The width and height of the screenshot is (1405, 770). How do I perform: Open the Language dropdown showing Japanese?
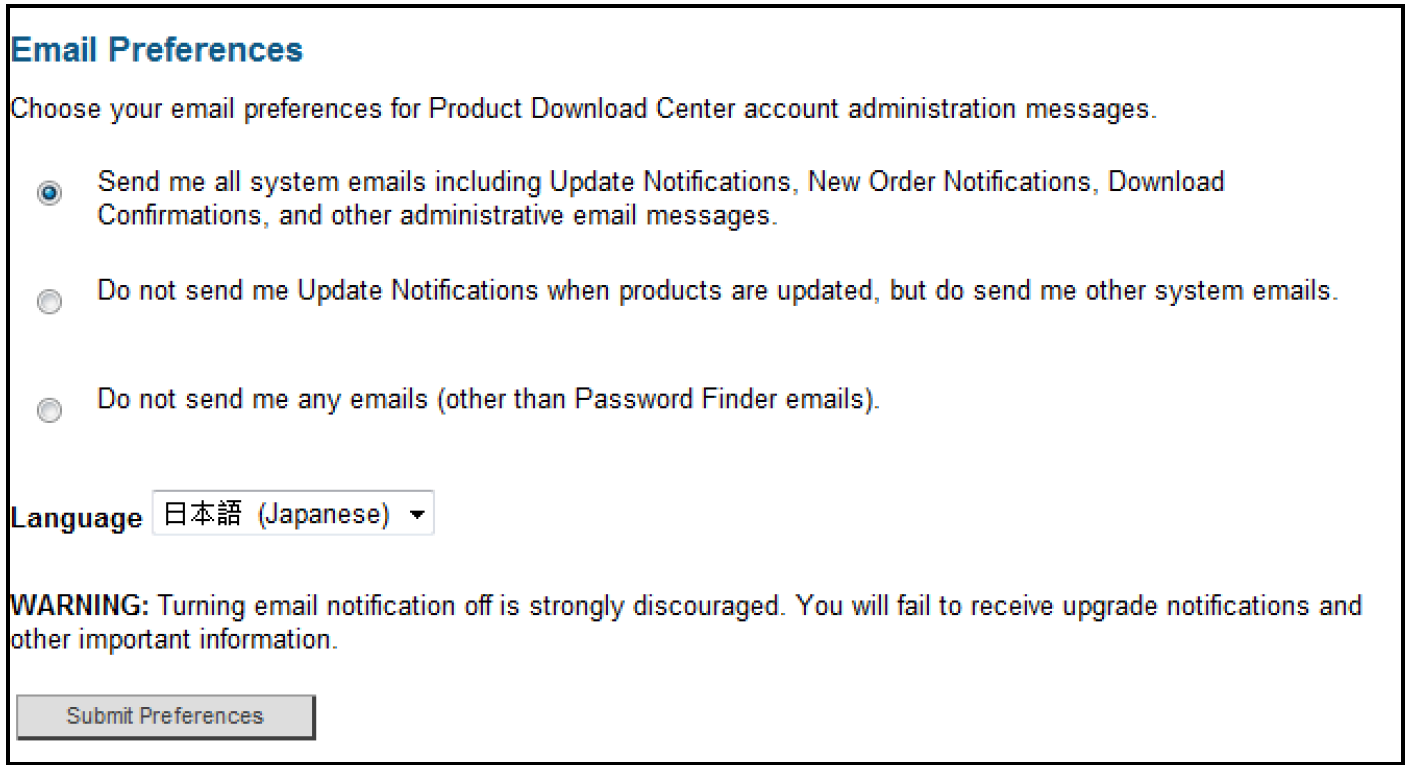click(x=292, y=515)
